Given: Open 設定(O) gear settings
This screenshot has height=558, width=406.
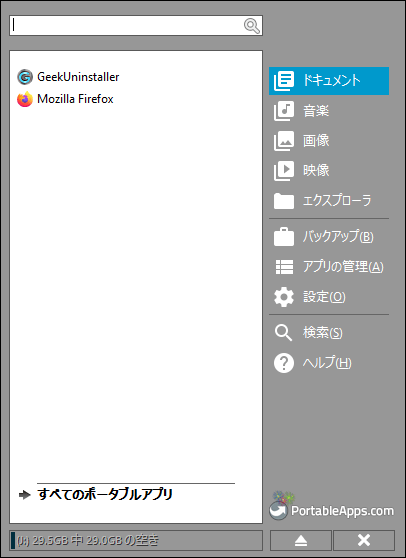Looking at the screenshot, I should tap(284, 297).
